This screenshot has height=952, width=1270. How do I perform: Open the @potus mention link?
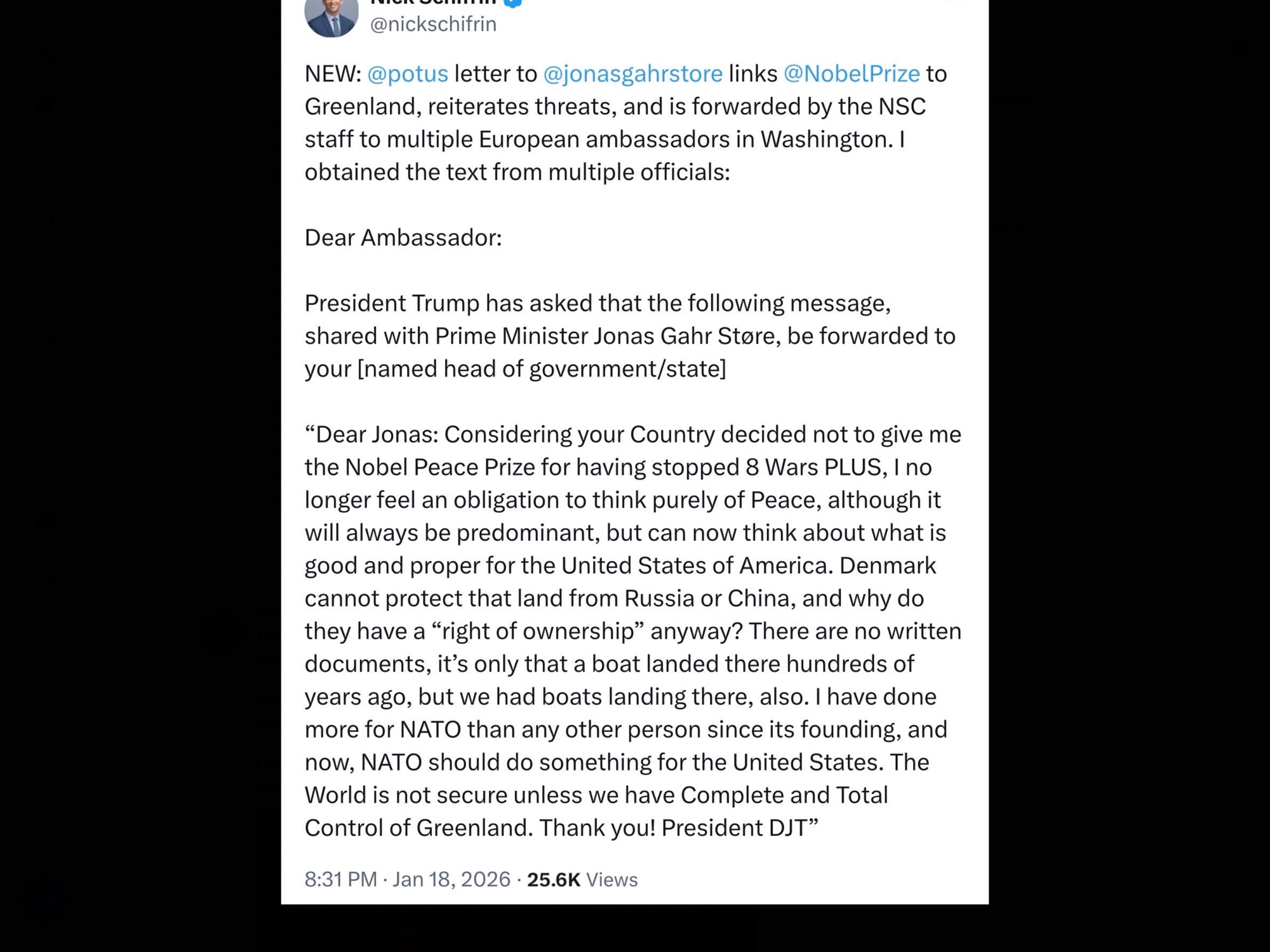coord(408,74)
